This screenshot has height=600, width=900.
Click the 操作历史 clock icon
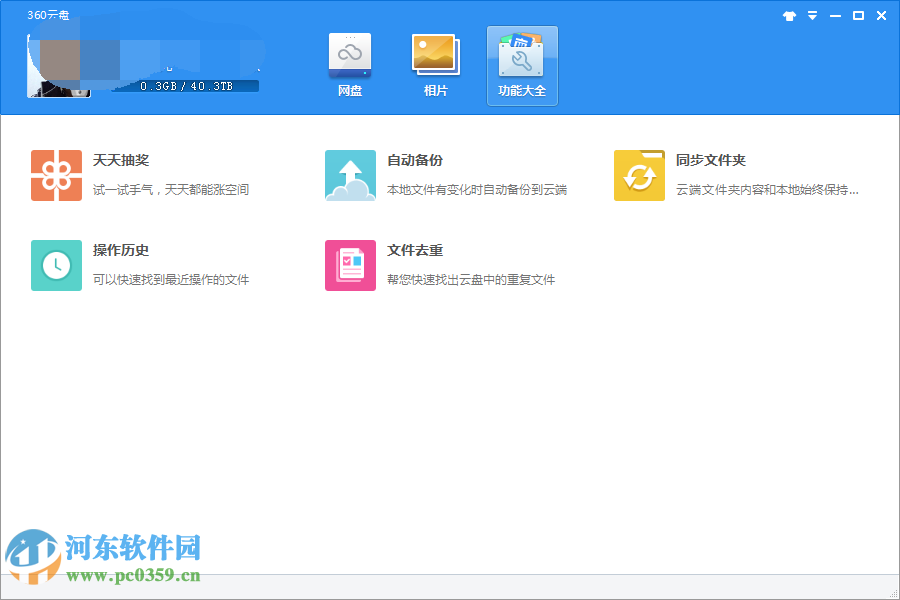click(56, 265)
